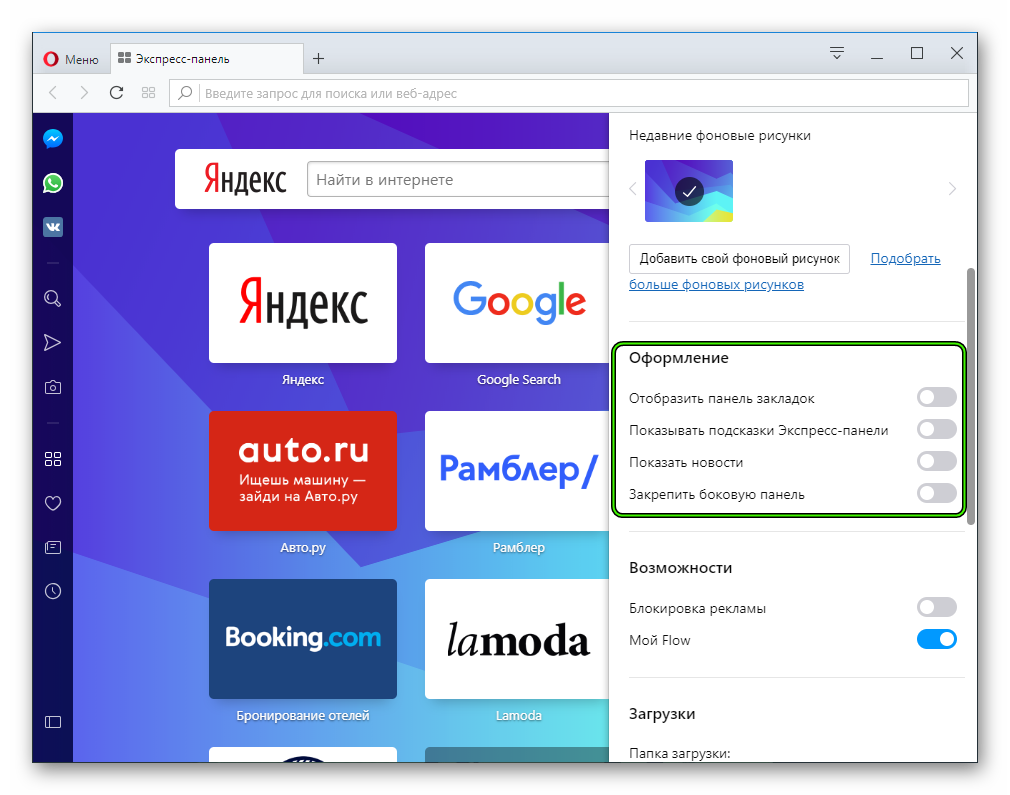Enable Отобразить панель закладок switch
The height and width of the screenshot is (795, 1010).
[x=937, y=397]
